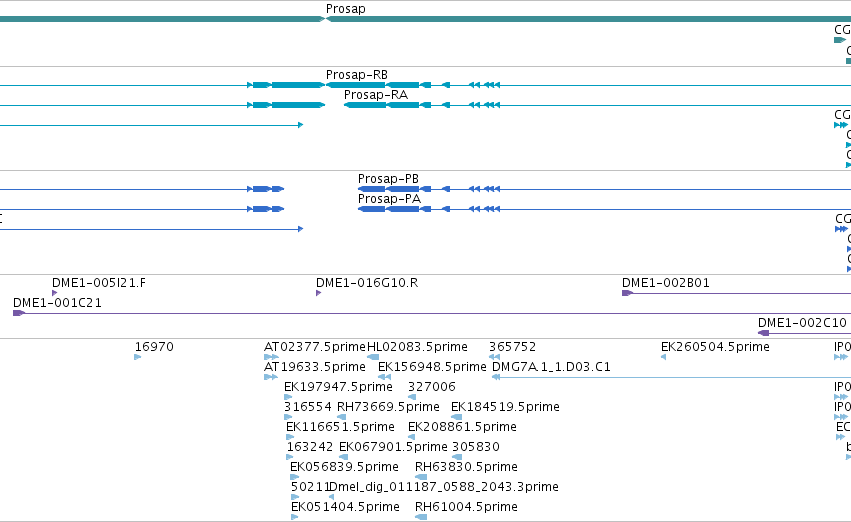Click the EK067901.5prime EST label
Viewport: 851px width, 522px height.
pos(393,447)
